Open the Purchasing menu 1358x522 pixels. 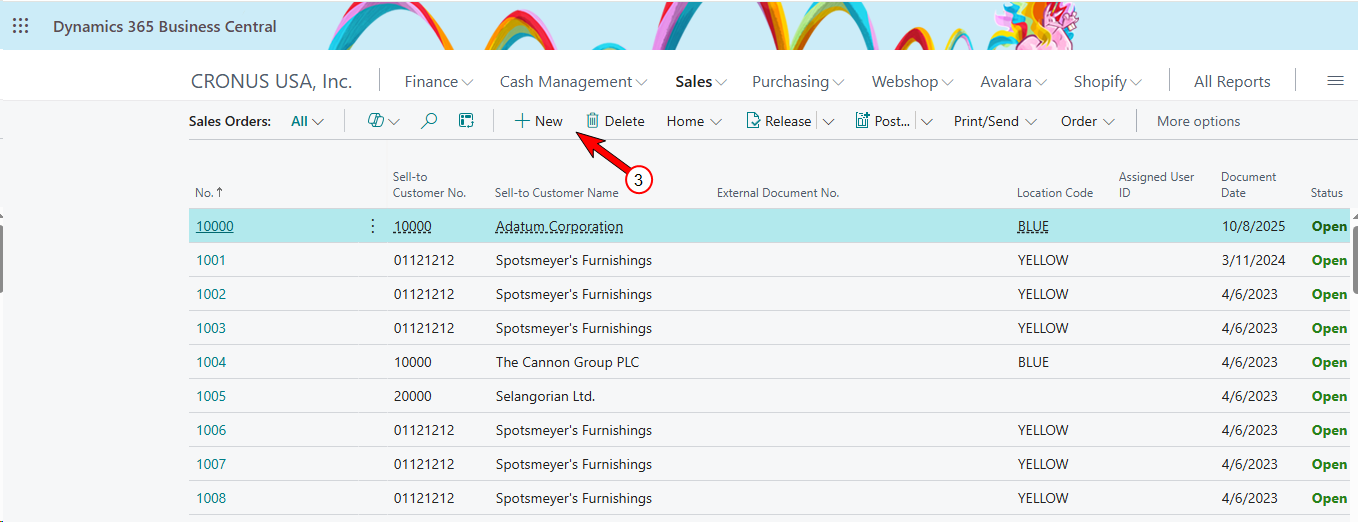point(798,82)
